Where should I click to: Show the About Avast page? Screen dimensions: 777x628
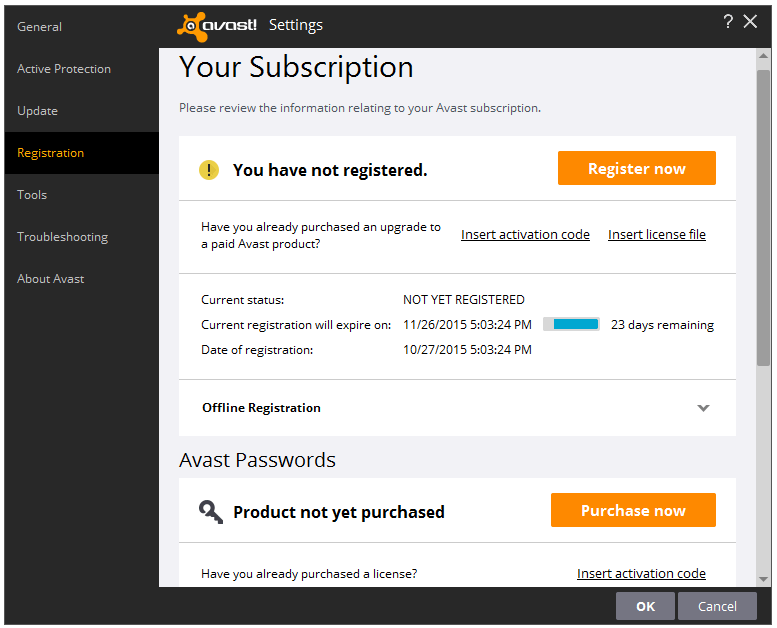51,279
